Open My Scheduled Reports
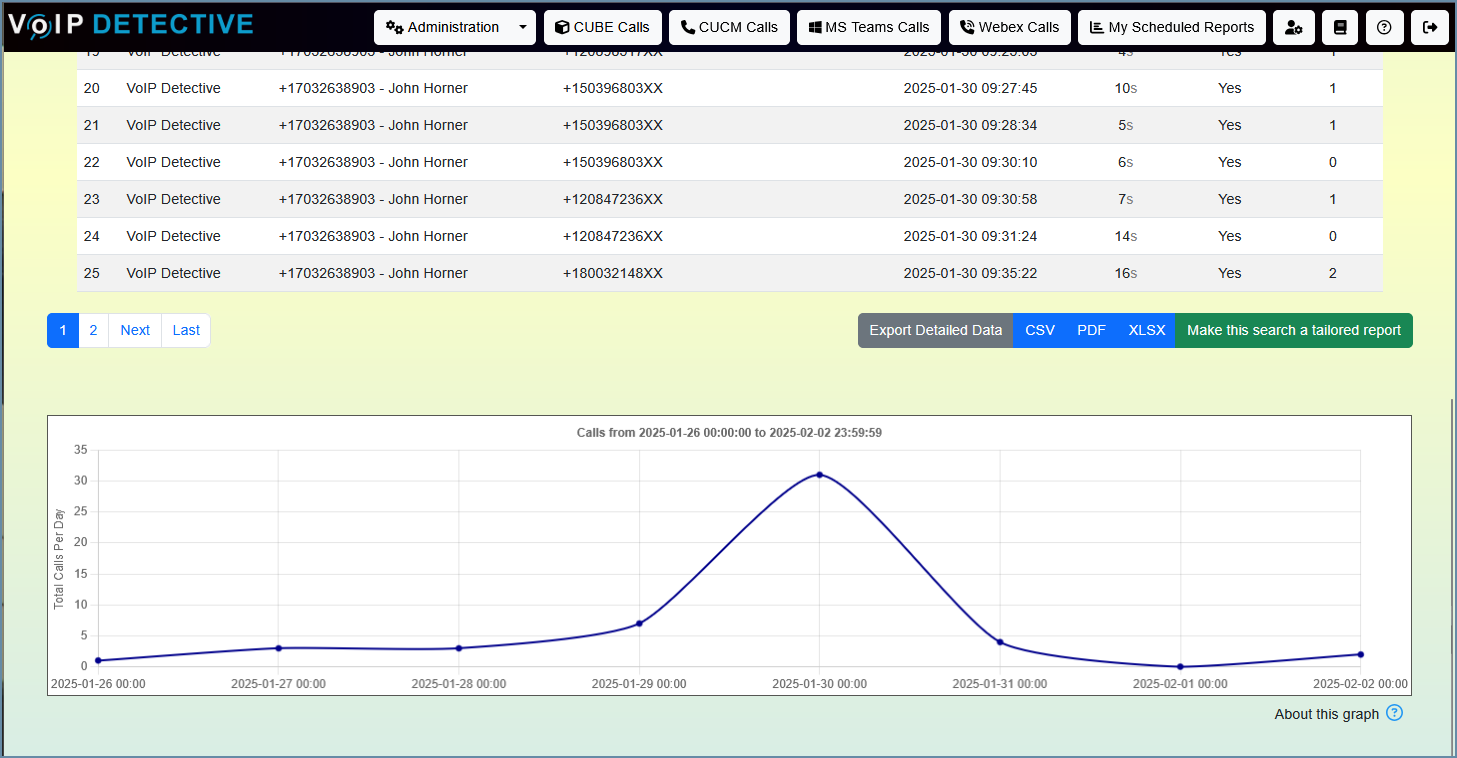The height and width of the screenshot is (758, 1457). point(1172,28)
